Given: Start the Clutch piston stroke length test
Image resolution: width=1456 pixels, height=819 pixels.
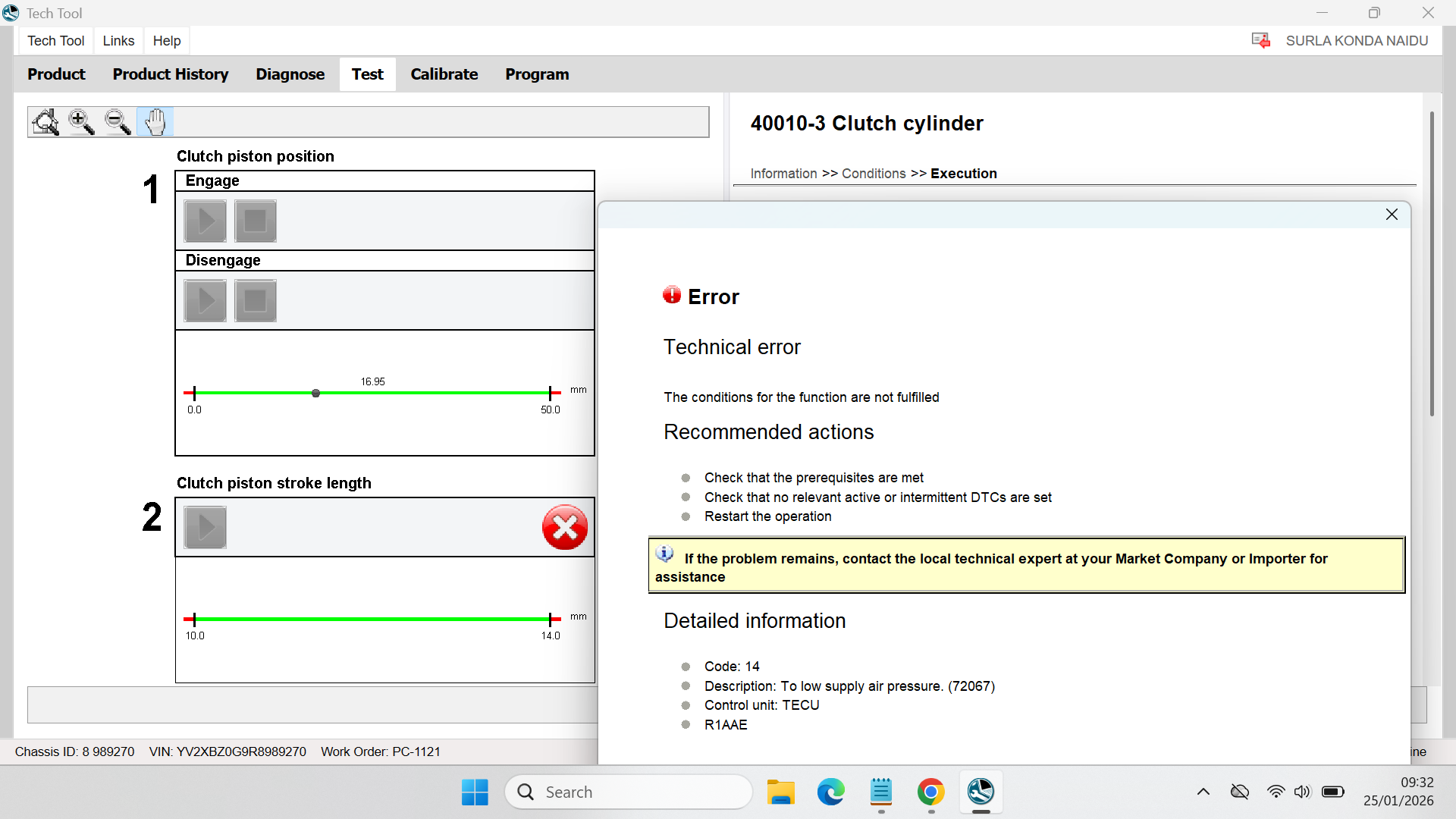Looking at the screenshot, I should [206, 527].
